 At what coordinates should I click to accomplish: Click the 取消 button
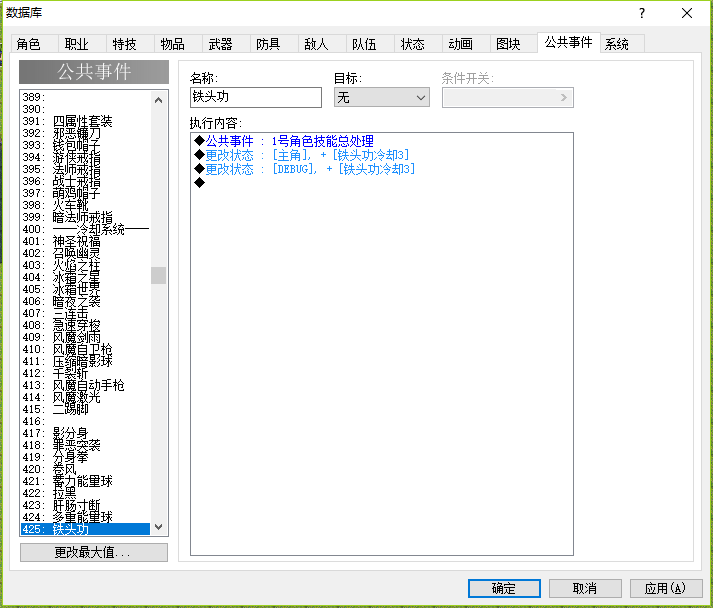coord(585,588)
